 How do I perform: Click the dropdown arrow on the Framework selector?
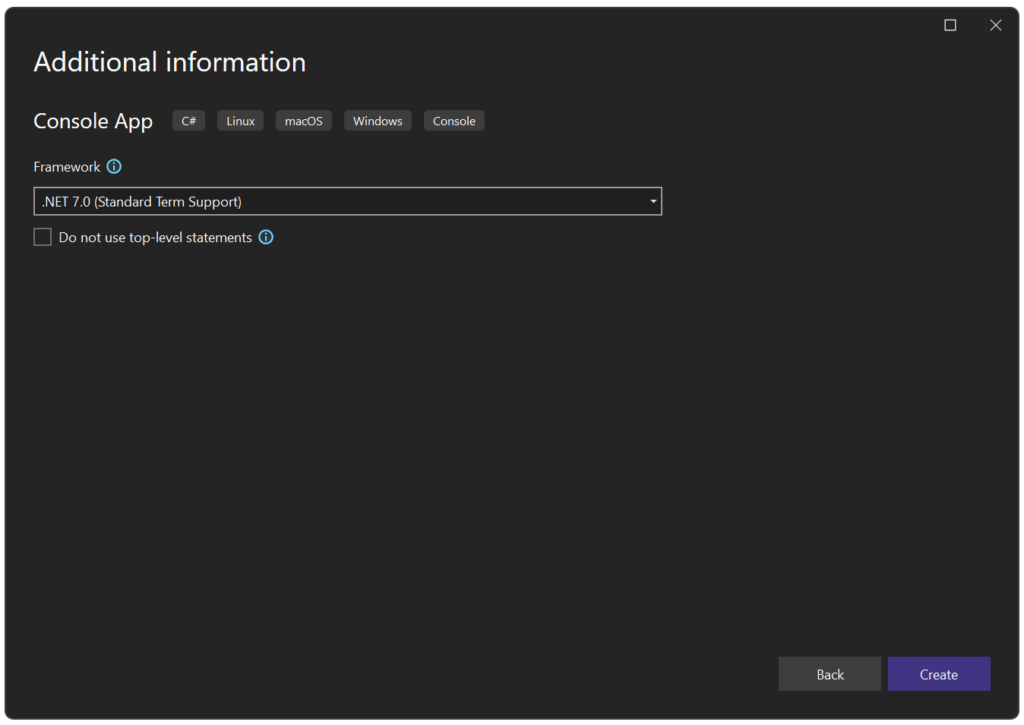click(x=654, y=201)
